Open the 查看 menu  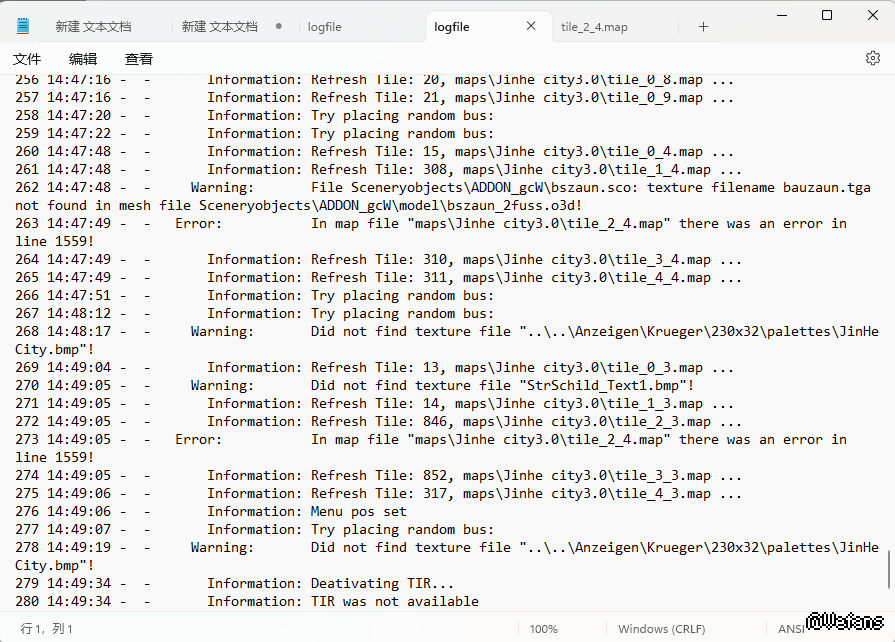click(139, 59)
